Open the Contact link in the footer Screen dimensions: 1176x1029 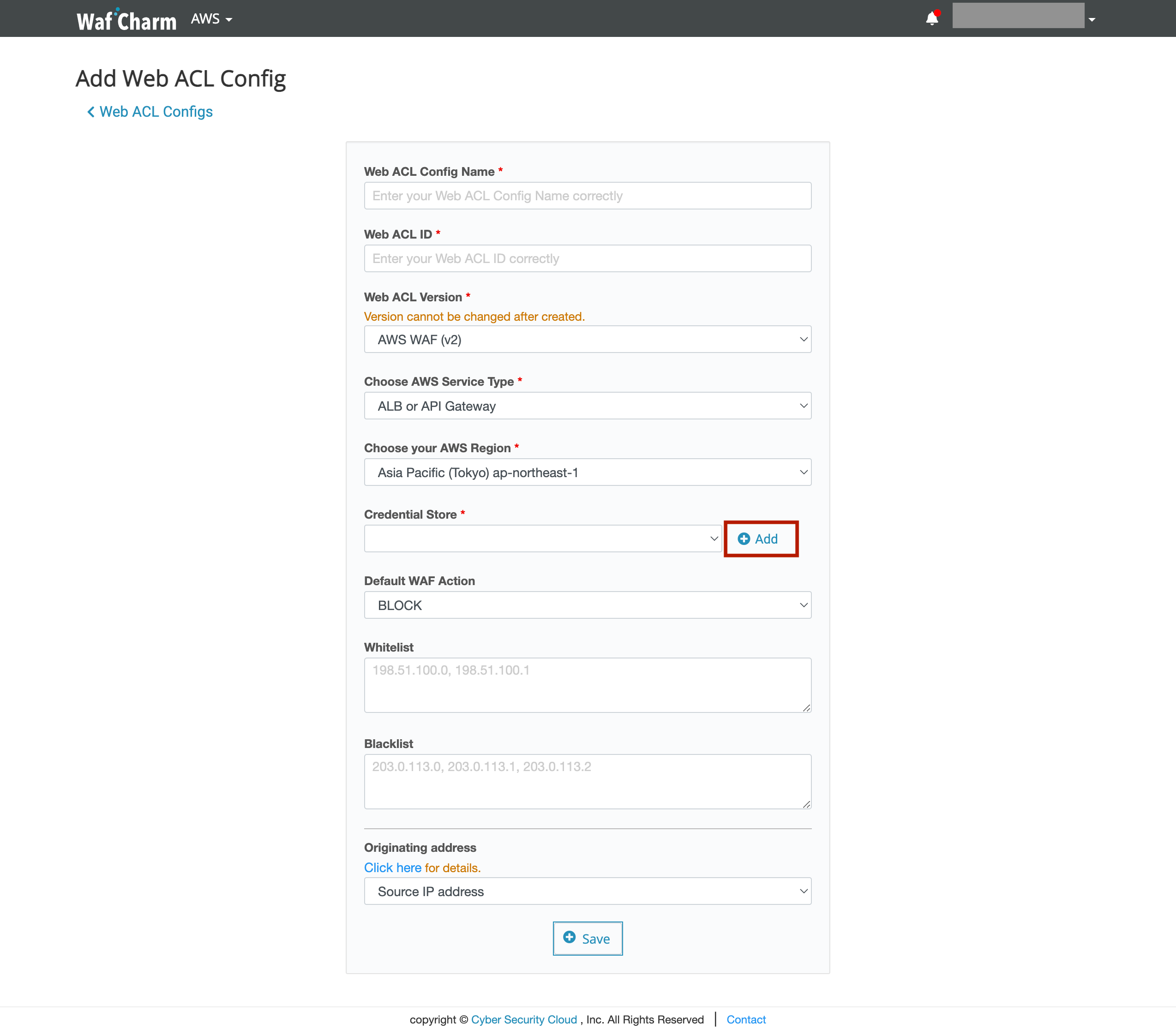[745, 1019]
